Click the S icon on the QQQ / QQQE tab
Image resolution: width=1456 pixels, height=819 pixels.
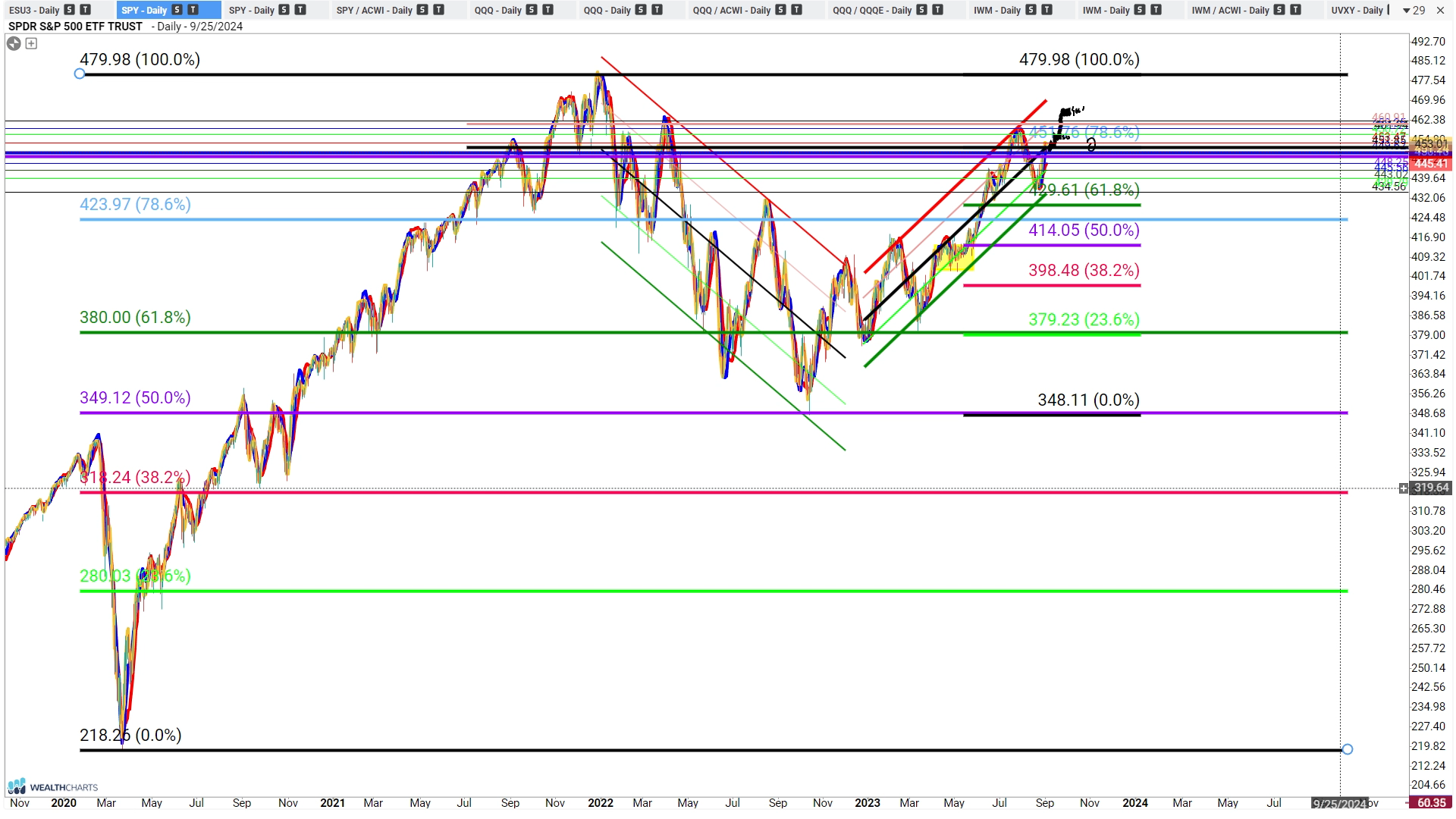921,10
